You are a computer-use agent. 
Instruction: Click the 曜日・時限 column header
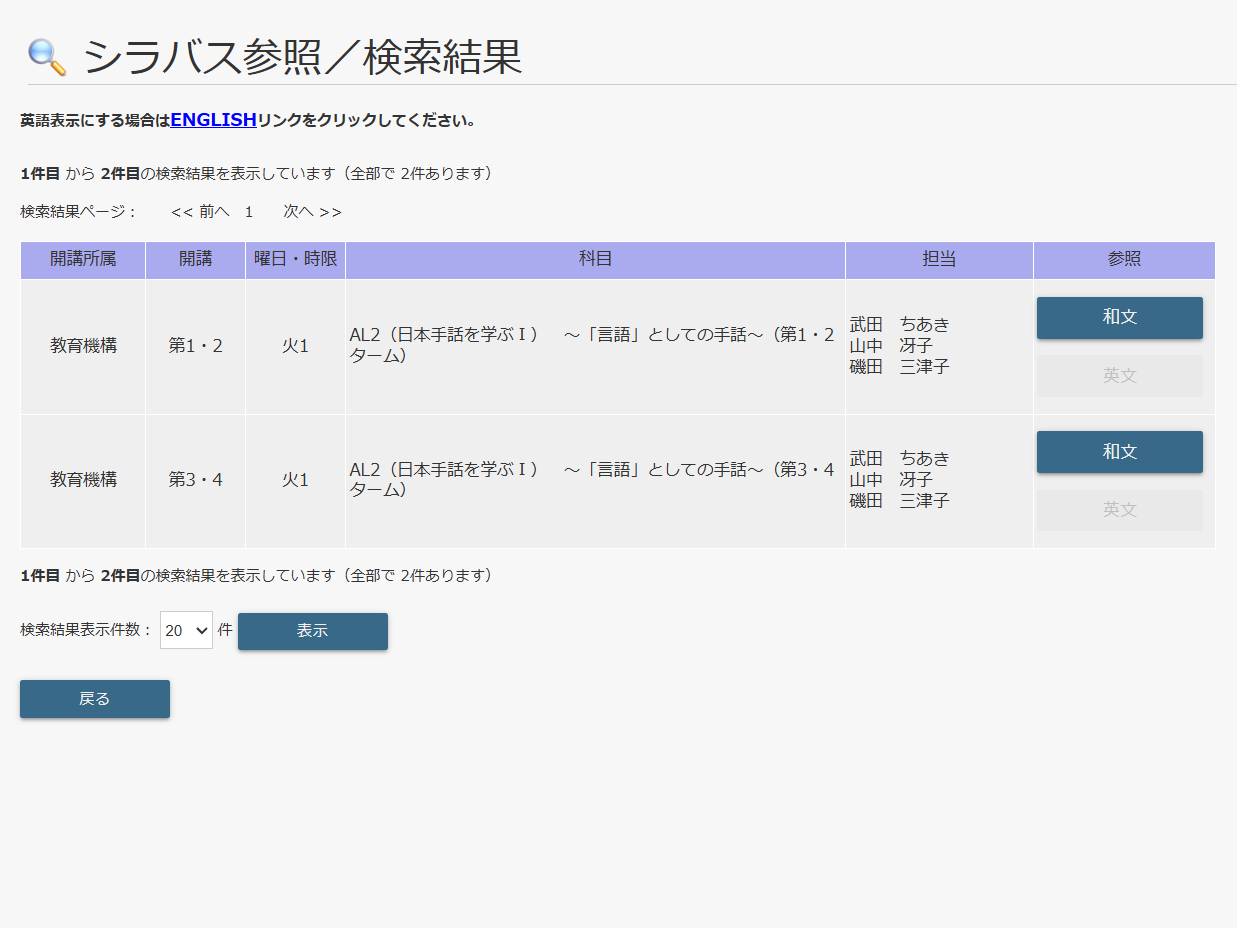pos(295,260)
